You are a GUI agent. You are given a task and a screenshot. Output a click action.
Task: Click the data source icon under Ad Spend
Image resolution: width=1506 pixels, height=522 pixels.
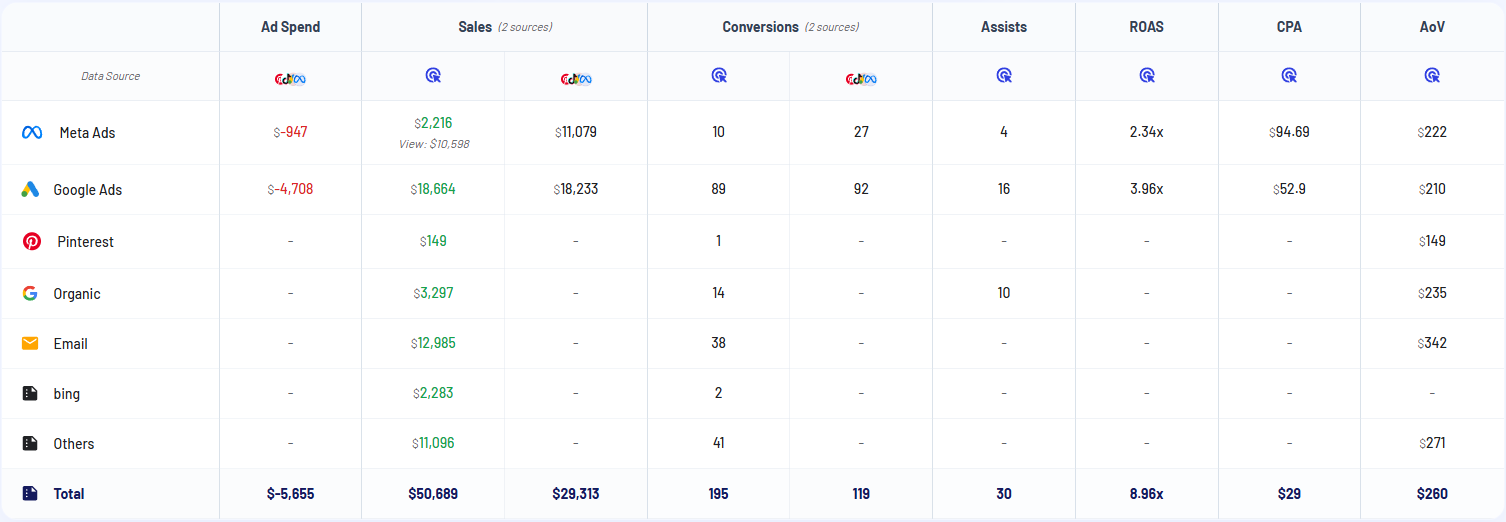[x=290, y=78]
